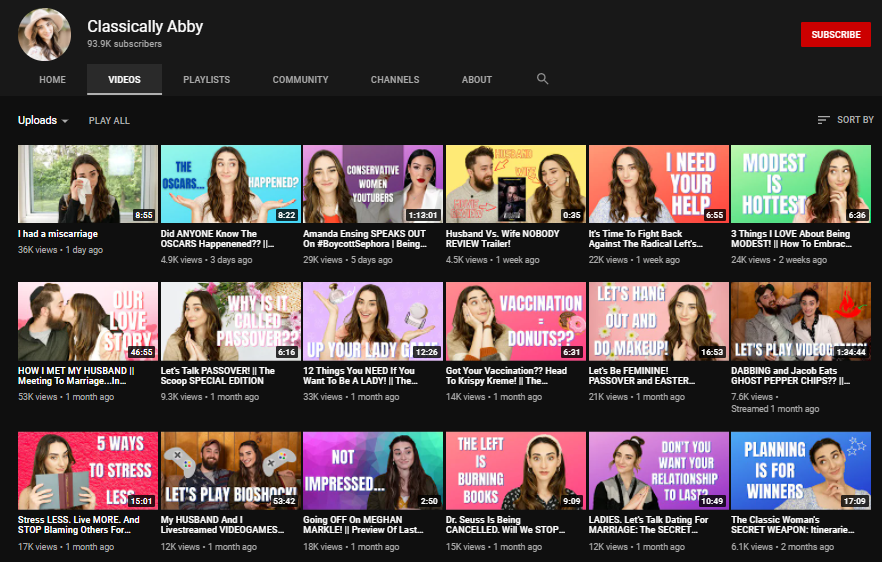Click '36K views • 1 day ago' text
Viewport: 882px width, 562px height.
click(60, 250)
